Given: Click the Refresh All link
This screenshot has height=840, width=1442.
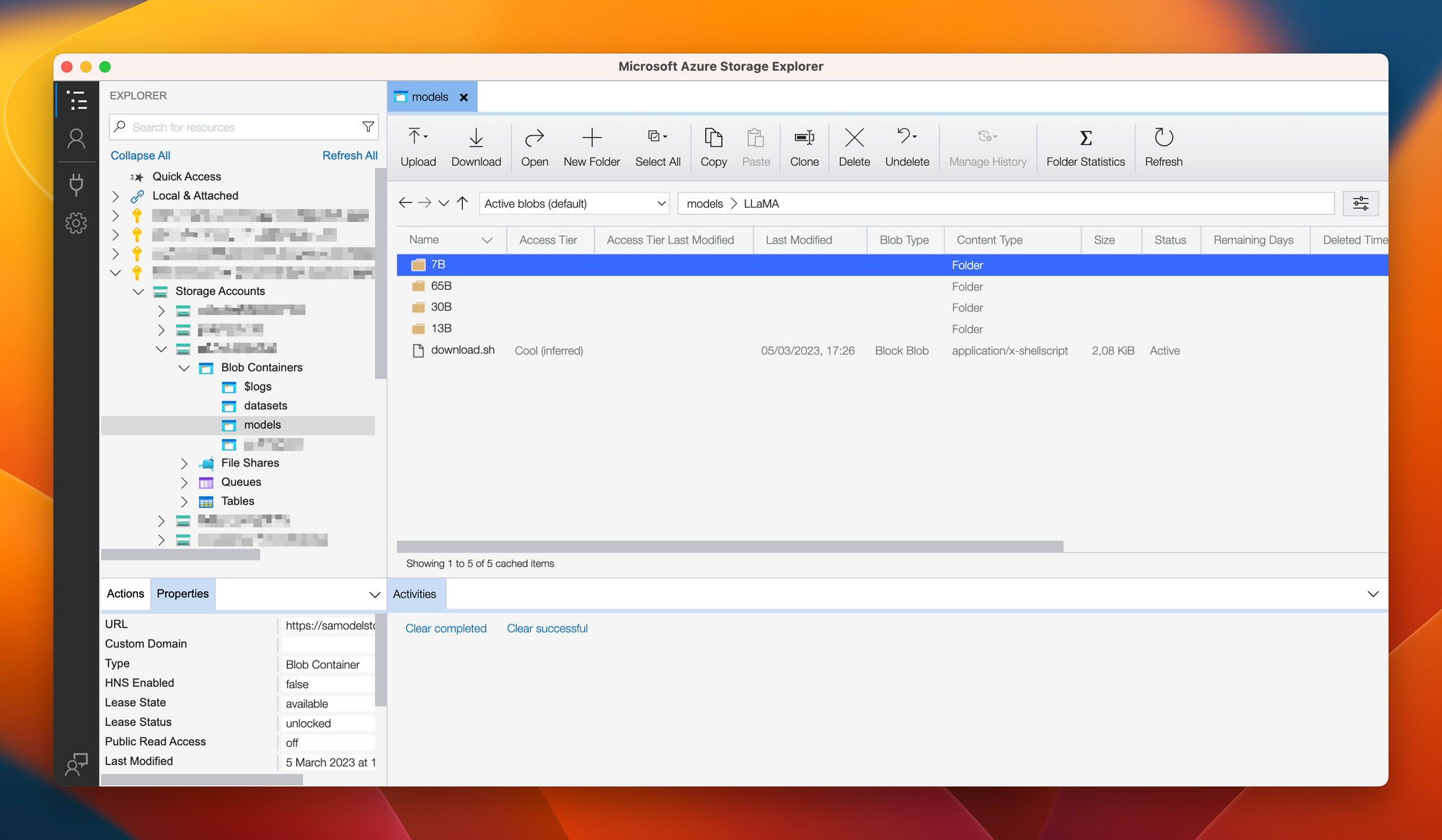Looking at the screenshot, I should pyautogui.click(x=350, y=155).
